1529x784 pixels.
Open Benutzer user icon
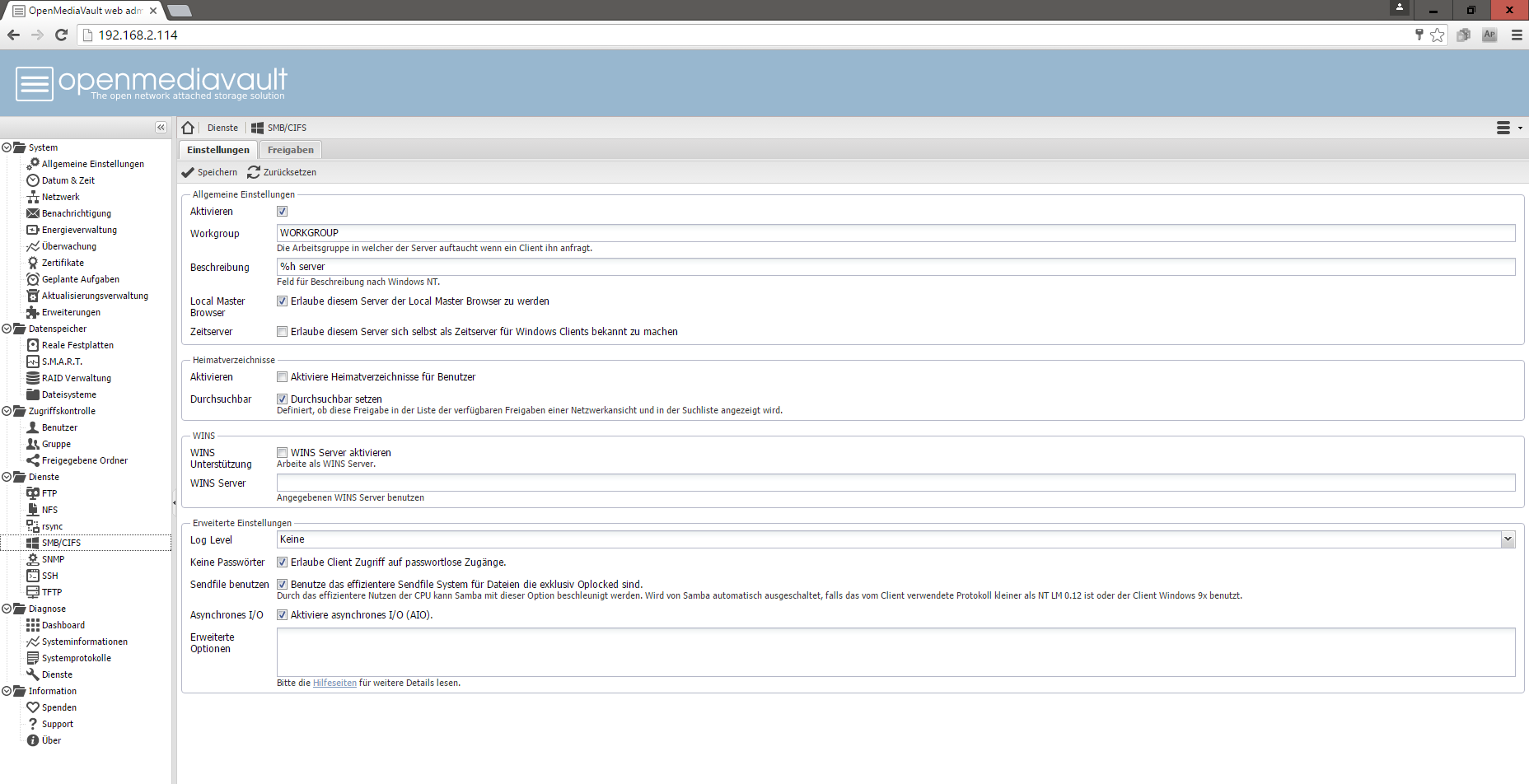[33, 427]
